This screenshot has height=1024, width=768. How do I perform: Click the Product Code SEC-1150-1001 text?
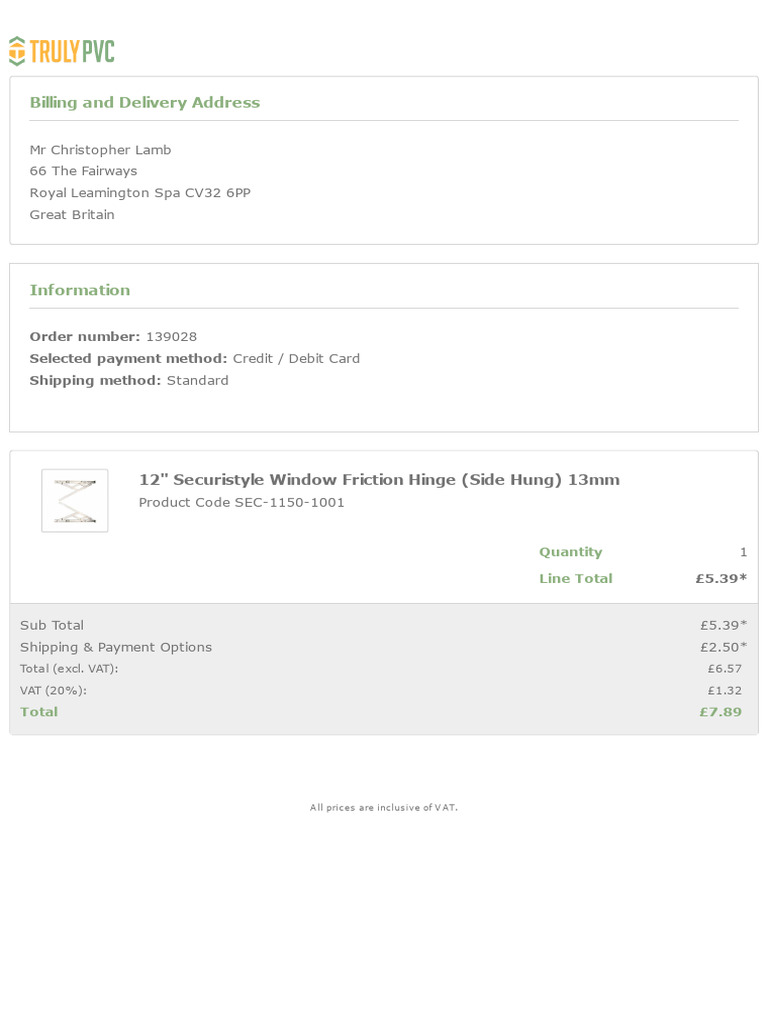(x=241, y=503)
